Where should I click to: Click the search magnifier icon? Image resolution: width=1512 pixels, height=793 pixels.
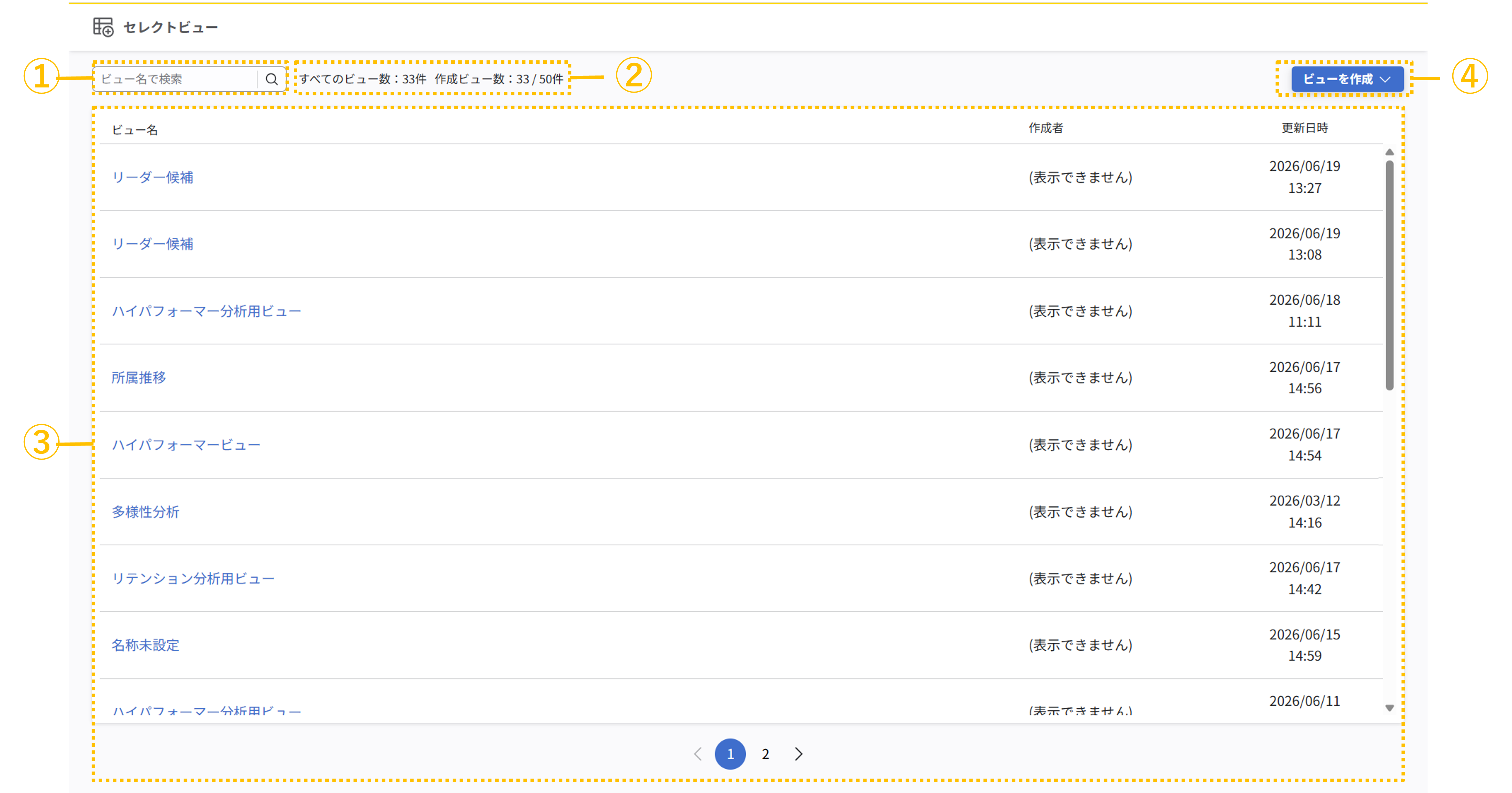point(271,79)
